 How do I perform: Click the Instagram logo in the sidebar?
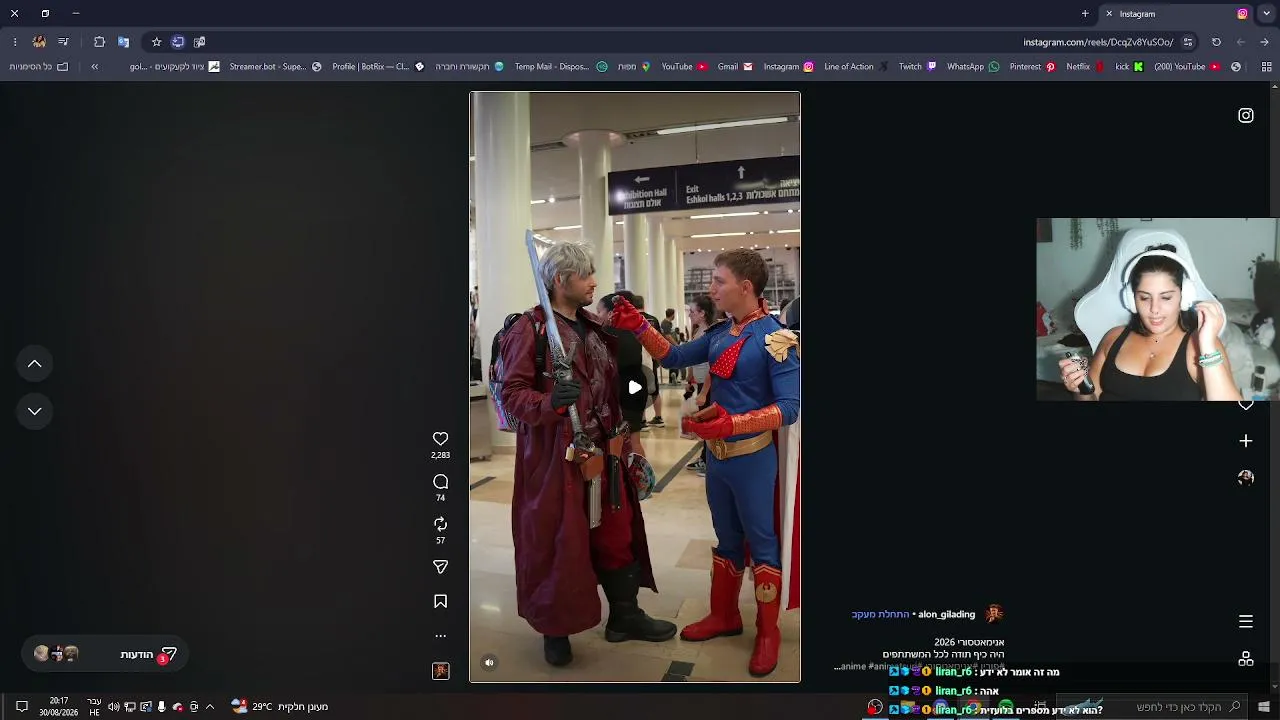coord(1246,115)
